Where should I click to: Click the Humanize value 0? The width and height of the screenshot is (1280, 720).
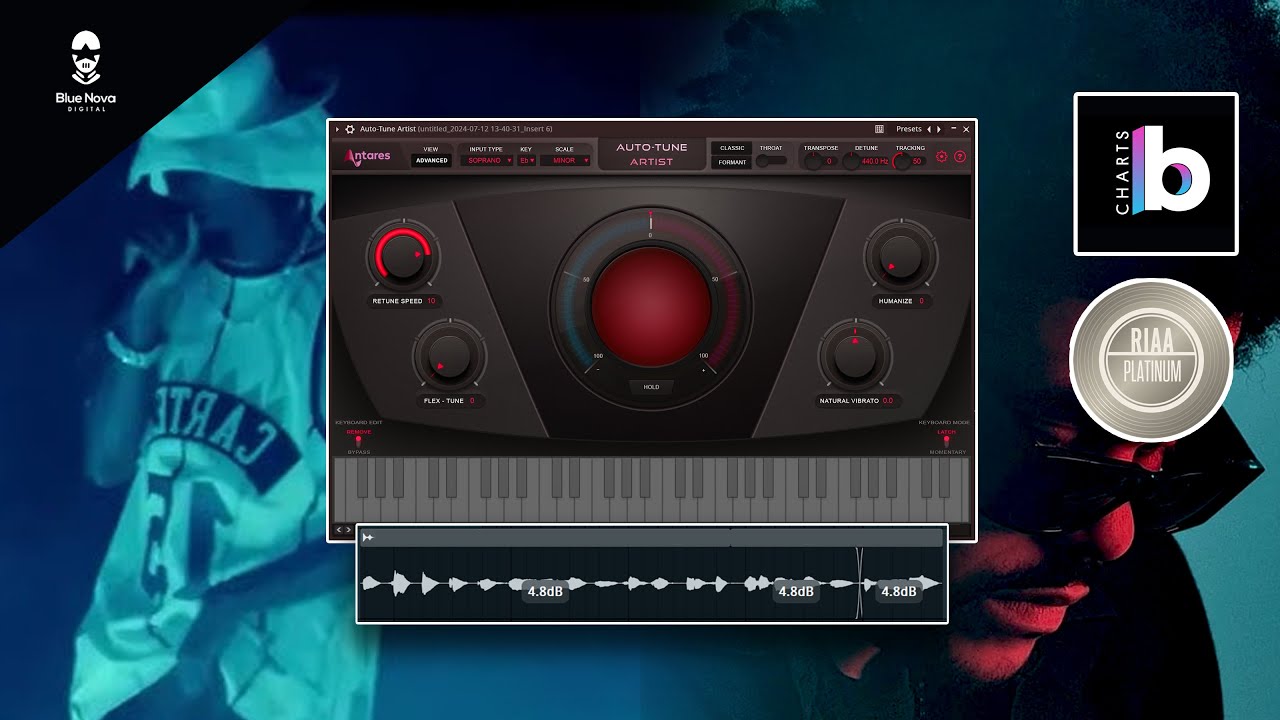coord(921,300)
